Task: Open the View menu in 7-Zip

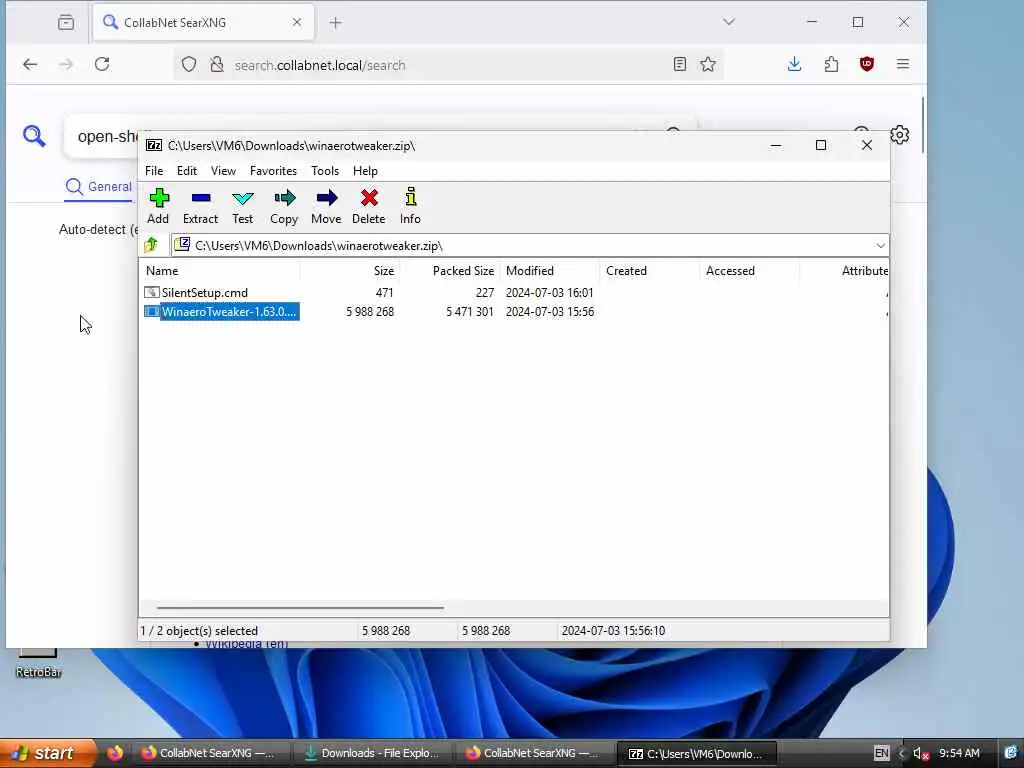Action: tap(223, 170)
